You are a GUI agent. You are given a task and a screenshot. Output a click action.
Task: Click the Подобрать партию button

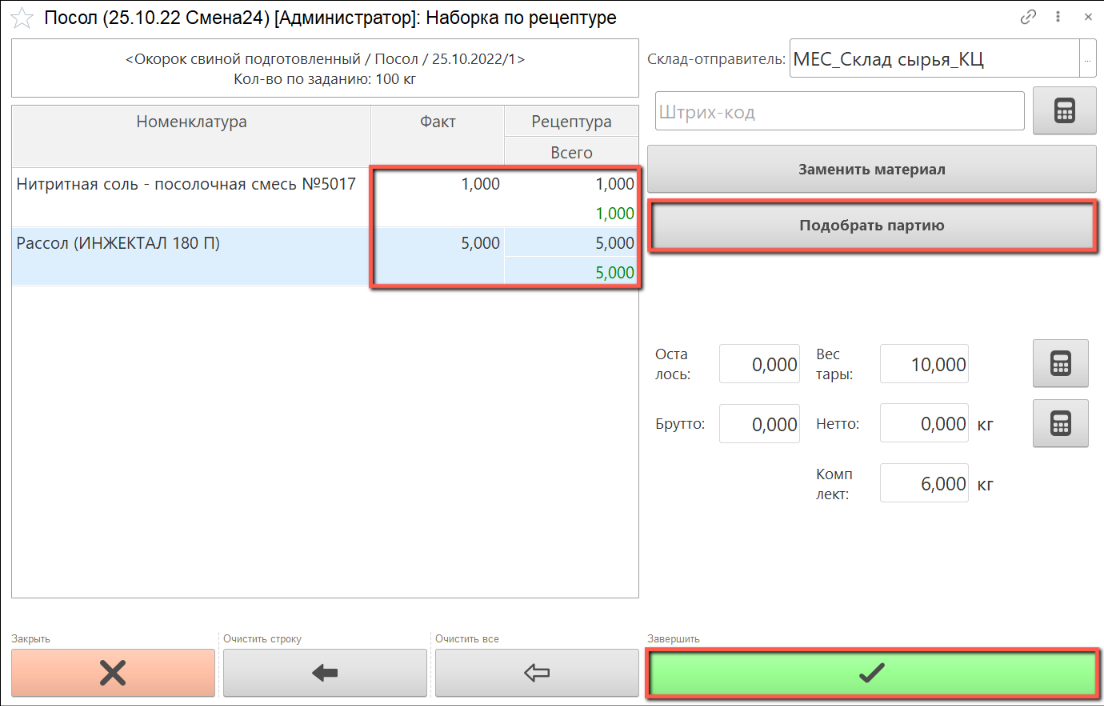[871, 226]
